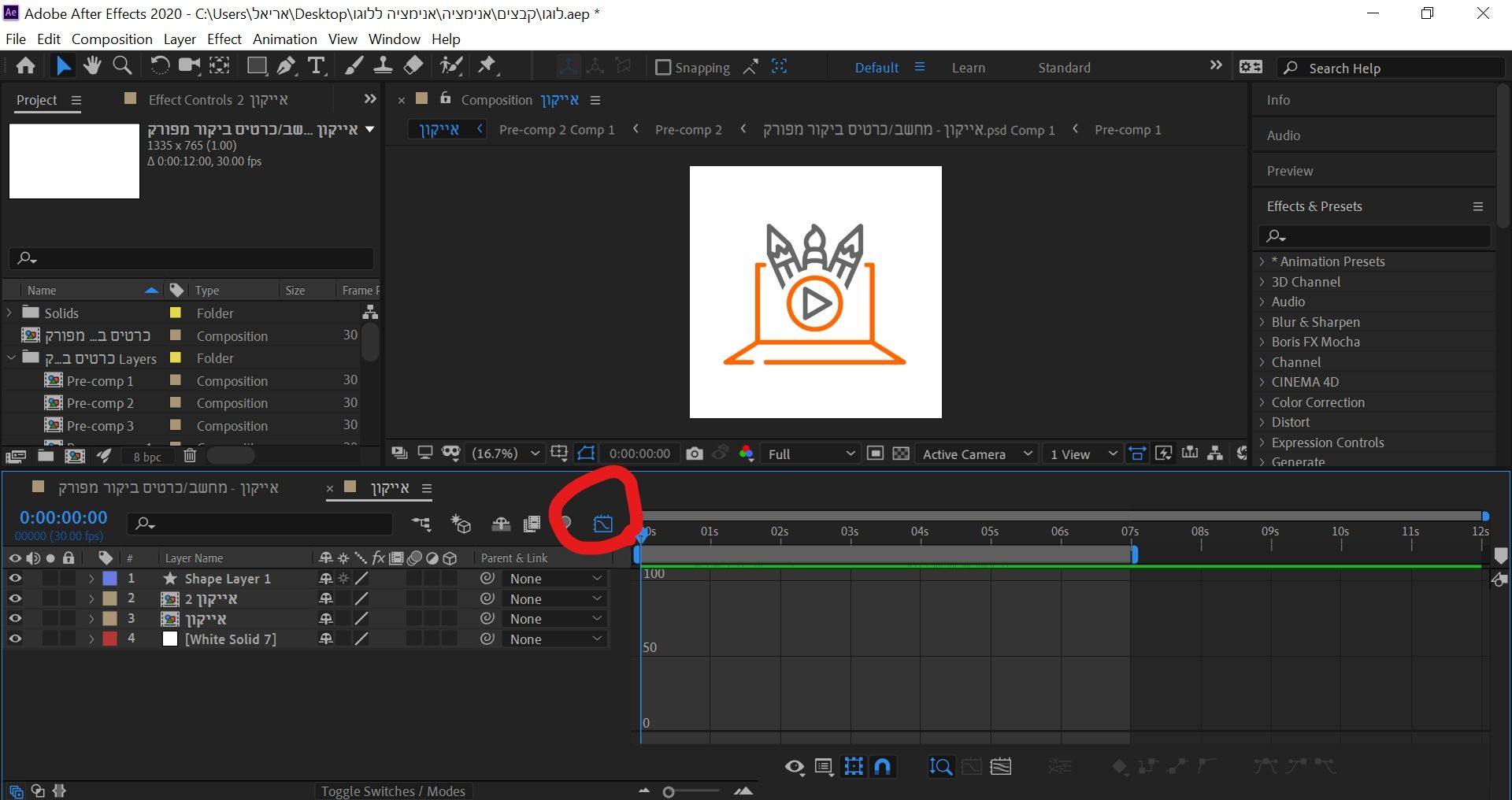Take a snapshot with the camera icon
The width and height of the screenshot is (1512, 800).
(x=694, y=454)
